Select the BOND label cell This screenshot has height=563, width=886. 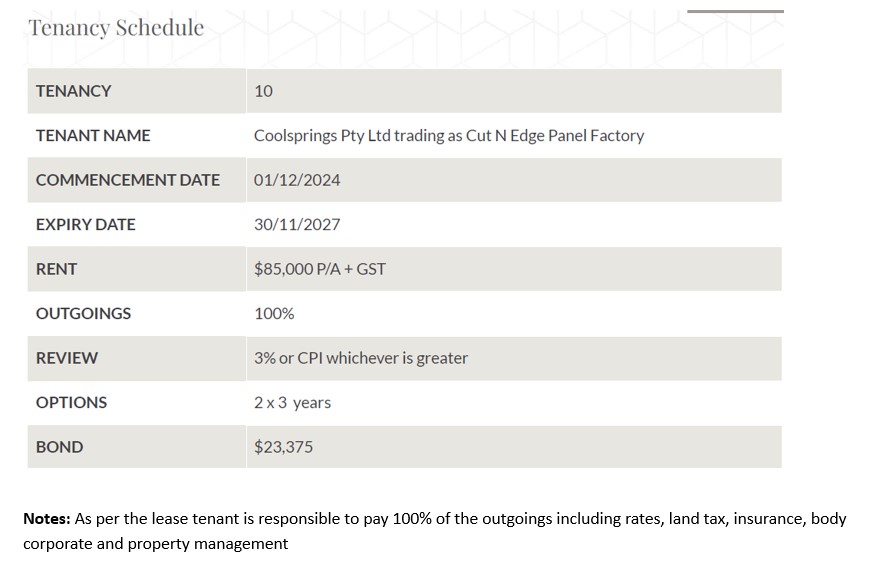(137, 447)
